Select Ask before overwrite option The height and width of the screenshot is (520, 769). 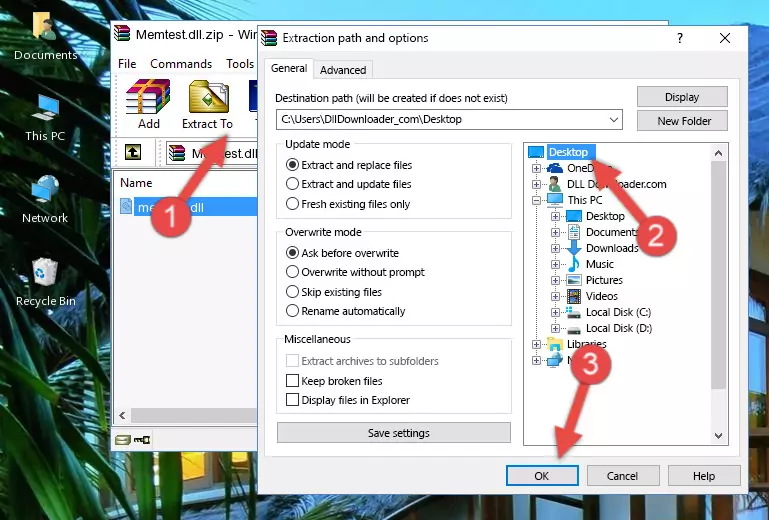342,253
